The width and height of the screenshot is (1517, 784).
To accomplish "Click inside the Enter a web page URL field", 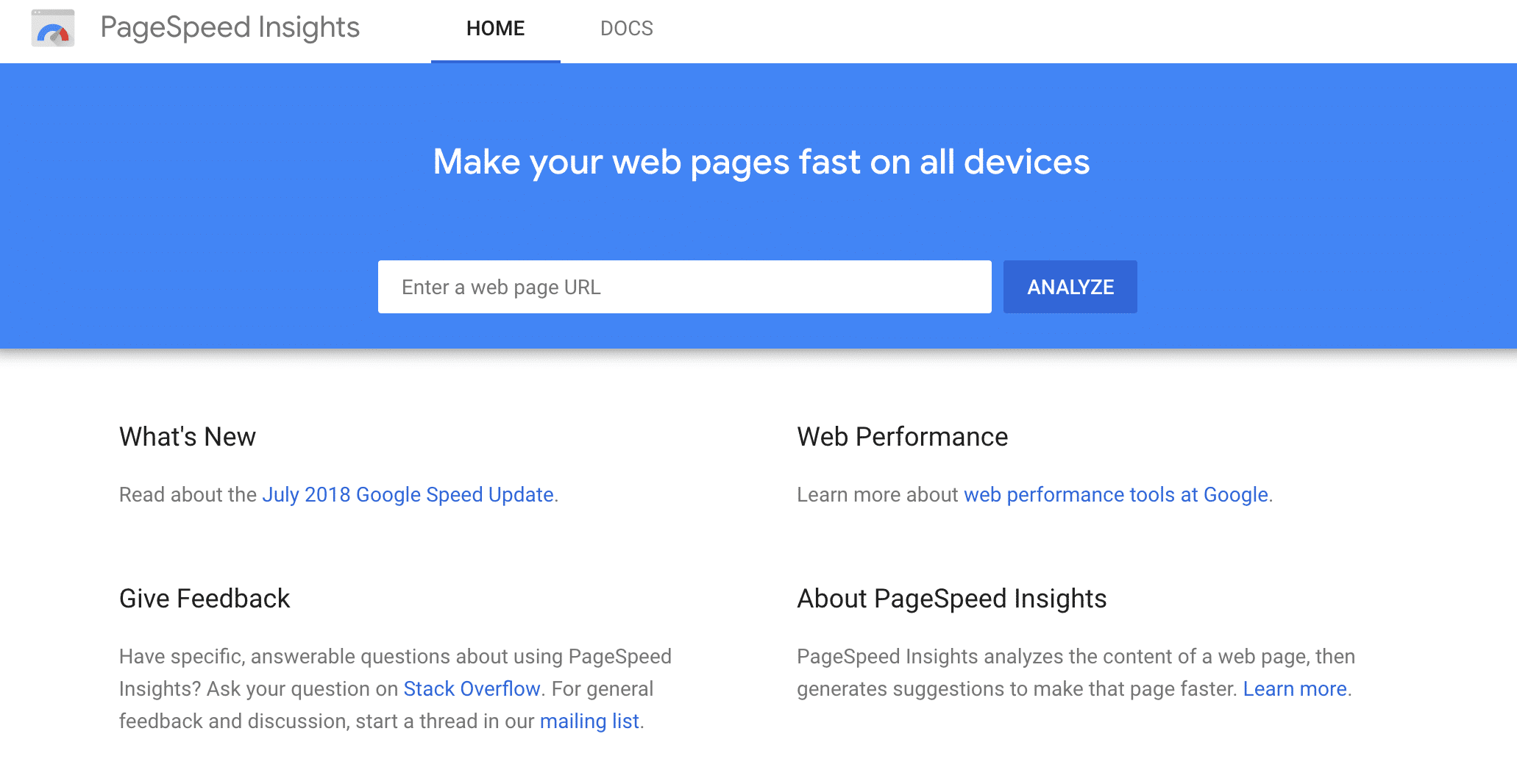I will point(684,287).
